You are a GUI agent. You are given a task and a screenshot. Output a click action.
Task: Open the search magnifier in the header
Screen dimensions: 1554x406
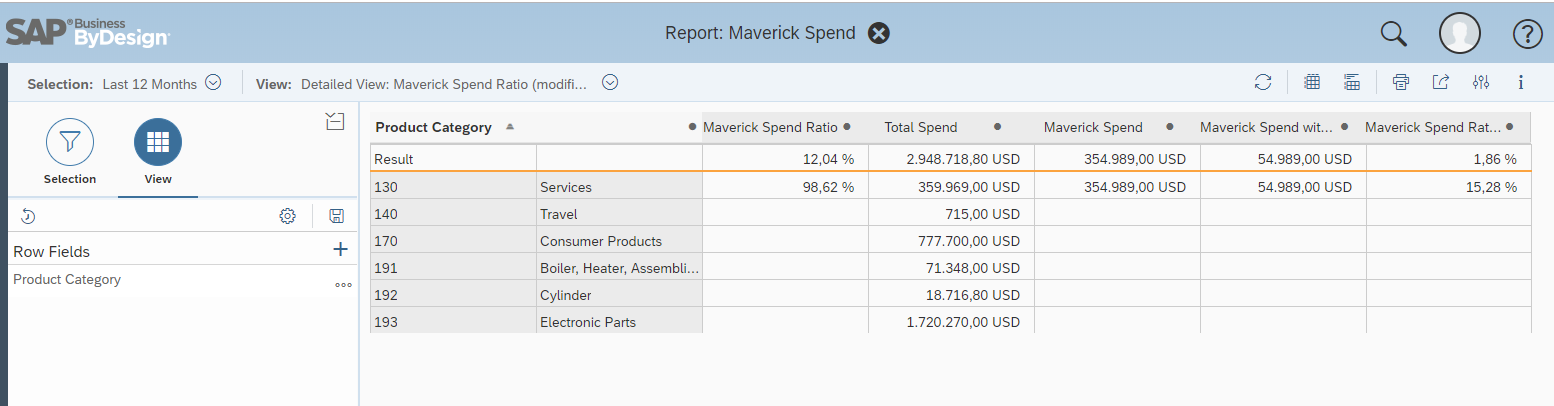click(x=1393, y=34)
